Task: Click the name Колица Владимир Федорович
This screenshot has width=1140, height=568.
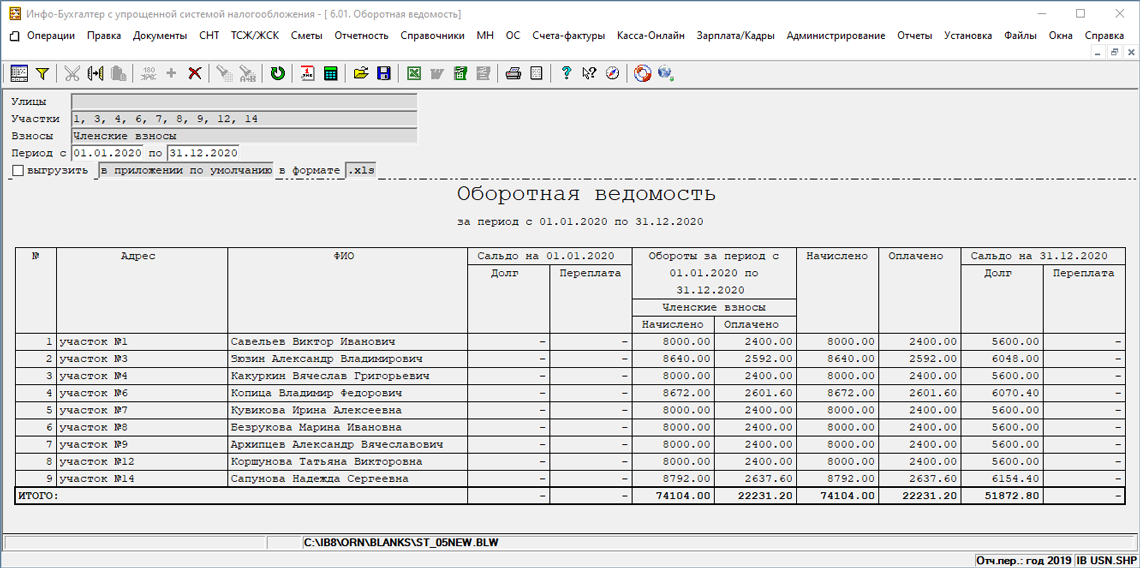Action: (x=316, y=393)
